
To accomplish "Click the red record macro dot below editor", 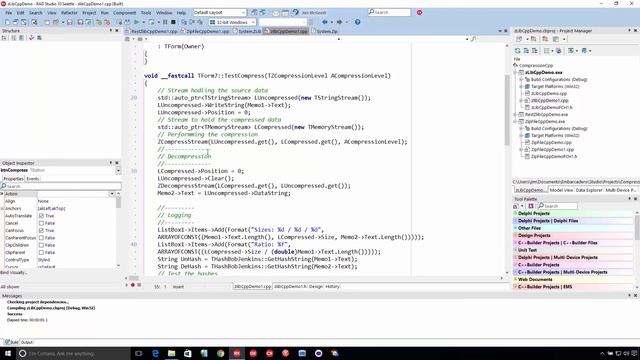I will coord(133,285).
